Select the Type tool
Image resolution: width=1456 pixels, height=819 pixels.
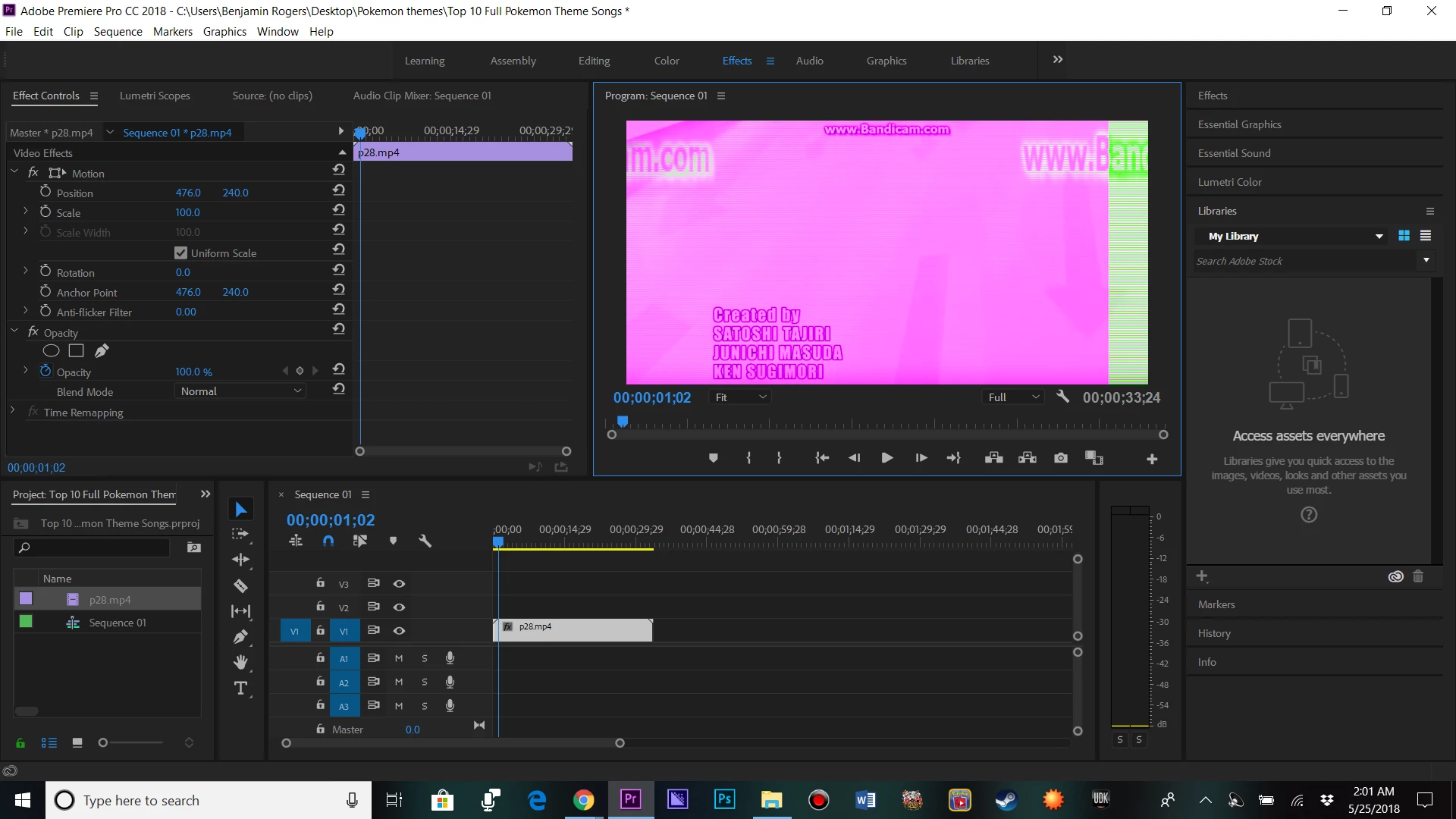[x=240, y=689]
